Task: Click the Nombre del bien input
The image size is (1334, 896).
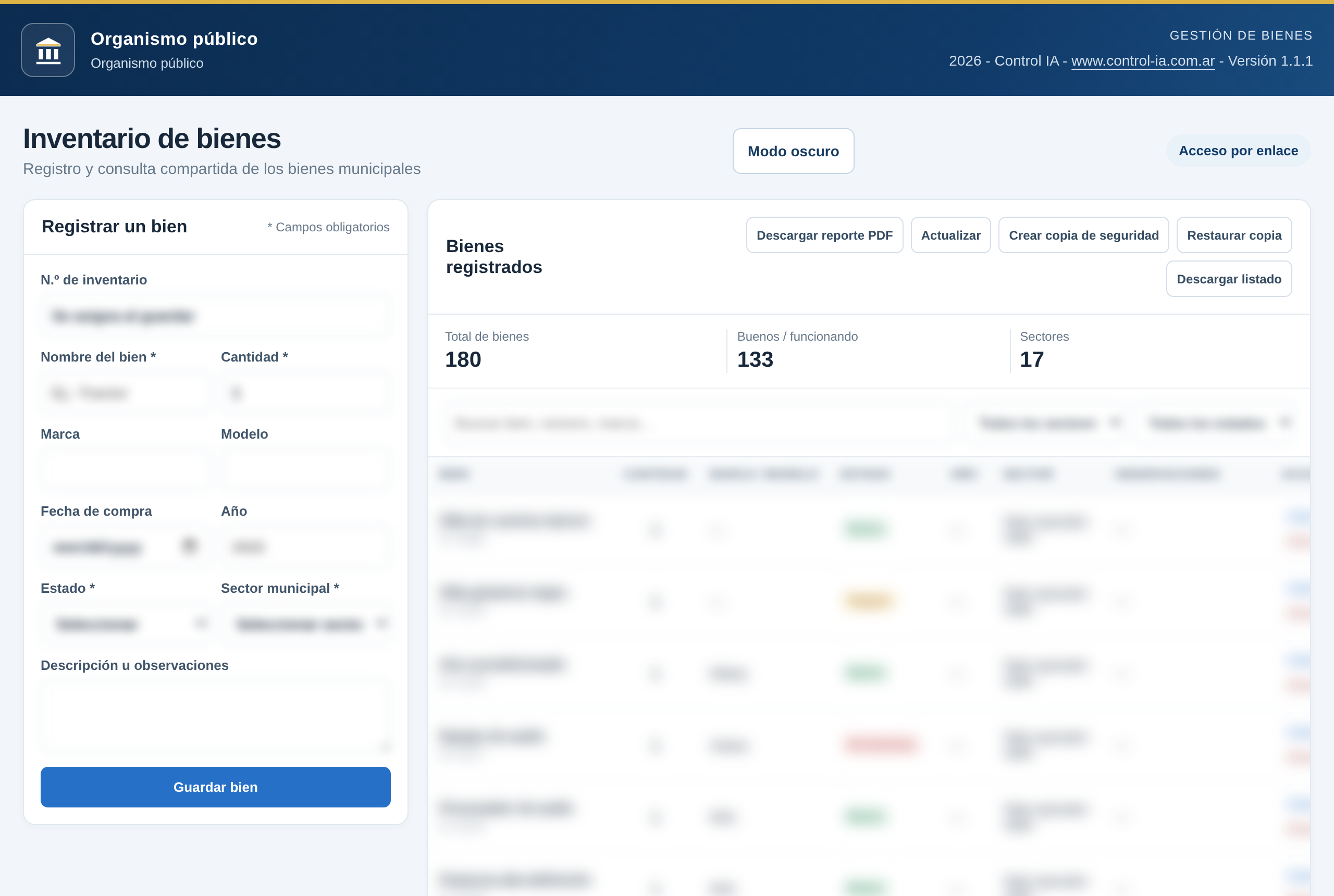Action: (125, 393)
